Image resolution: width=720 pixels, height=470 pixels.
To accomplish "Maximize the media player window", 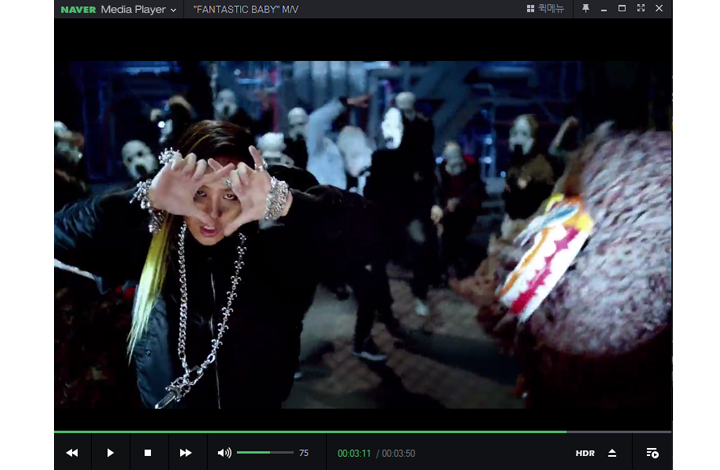I will pos(622,9).
